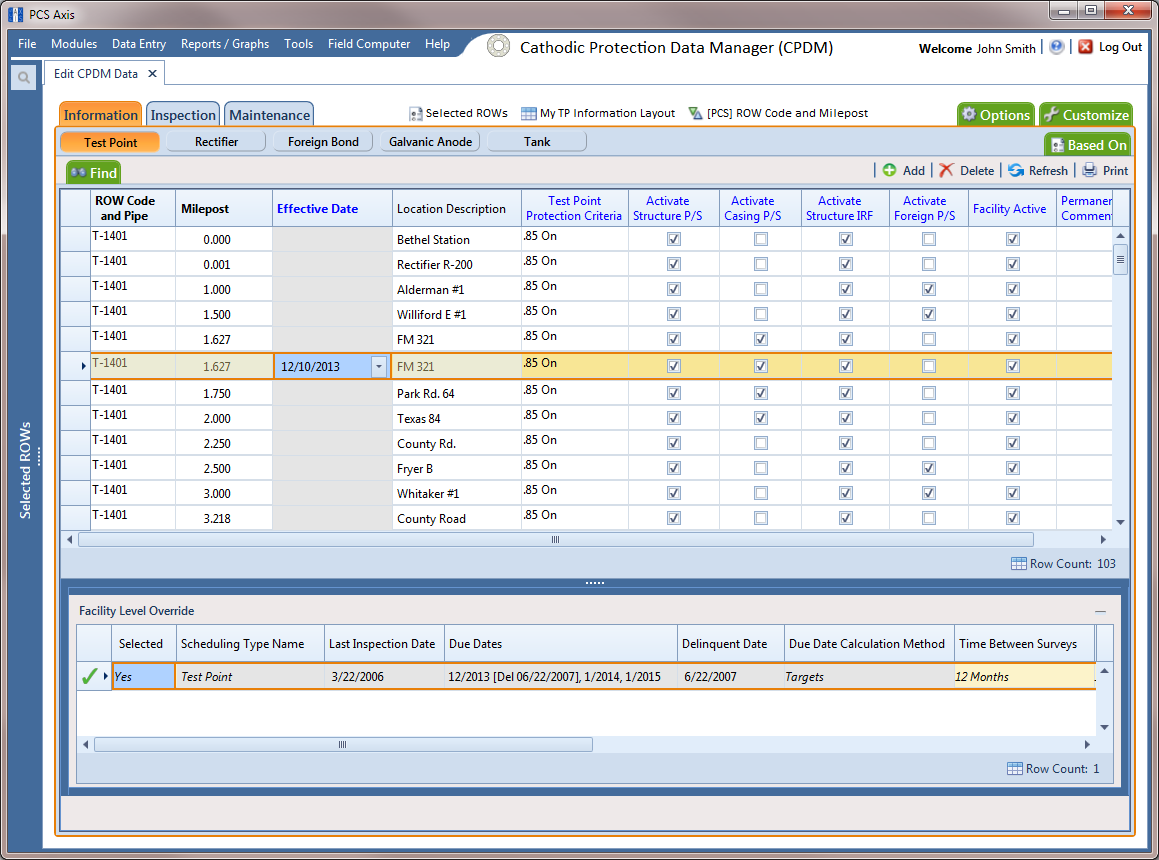The height and width of the screenshot is (860, 1159).
Task: Open the Effective Date dropdown for 12/10/2013
Action: (379, 366)
